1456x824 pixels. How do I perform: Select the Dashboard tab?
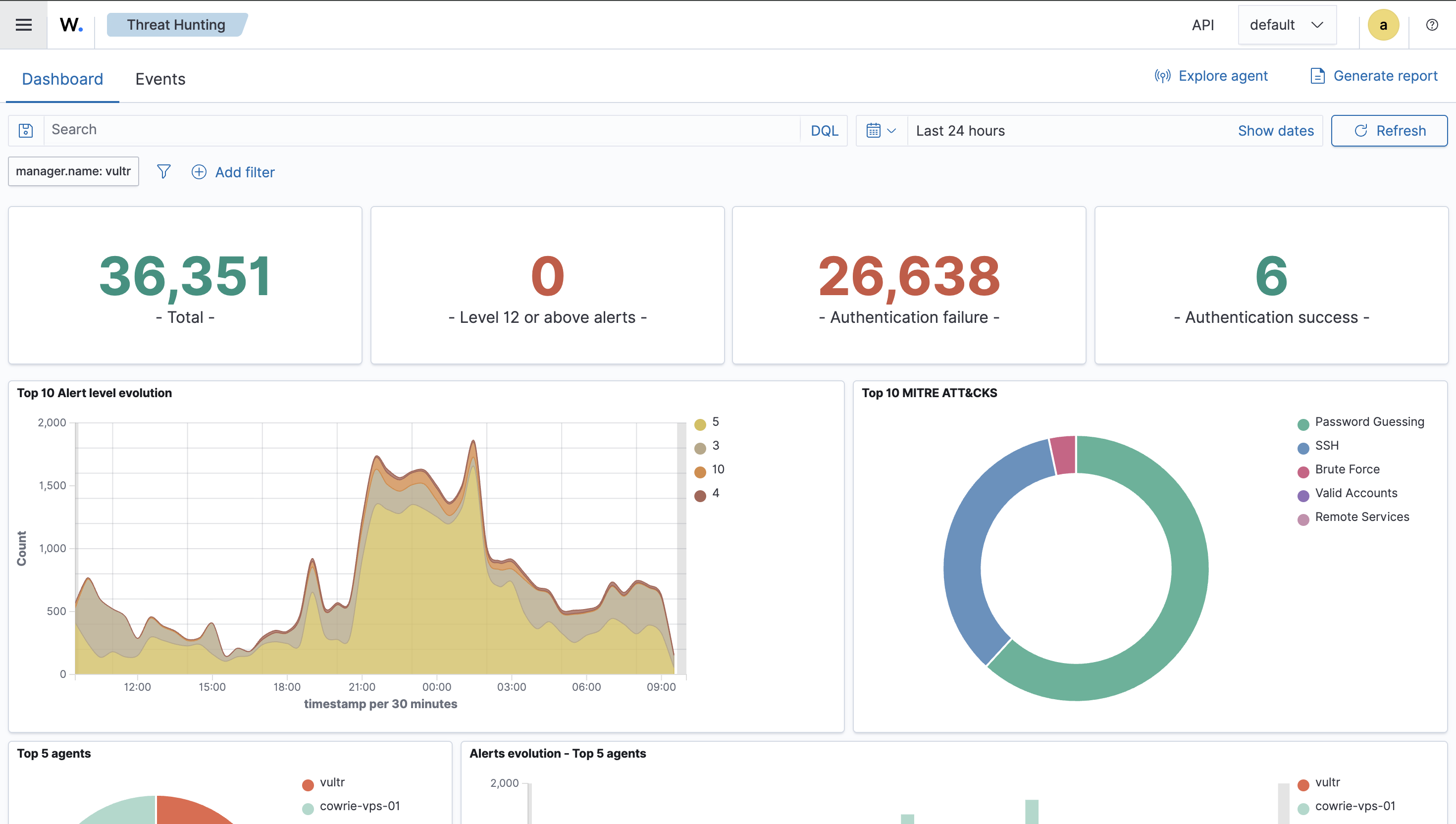[62, 79]
